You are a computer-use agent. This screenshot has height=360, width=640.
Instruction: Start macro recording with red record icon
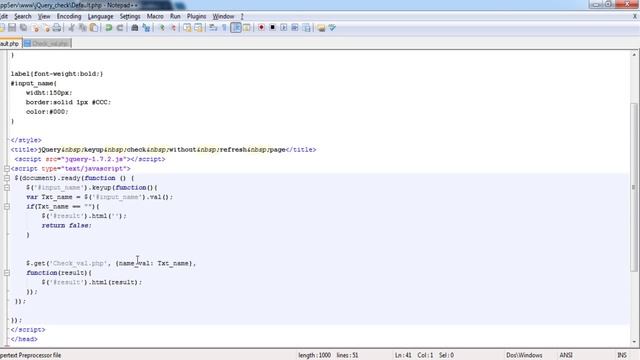click(x=261, y=28)
